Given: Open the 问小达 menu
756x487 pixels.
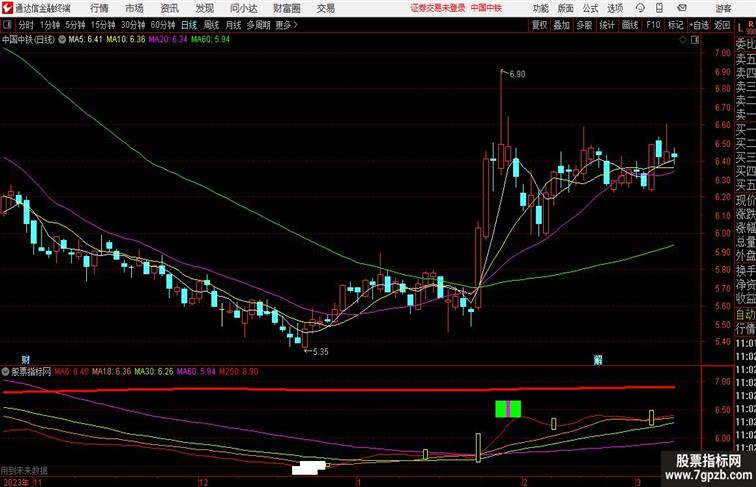Looking at the screenshot, I should pyautogui.click(x=243, y=8).
